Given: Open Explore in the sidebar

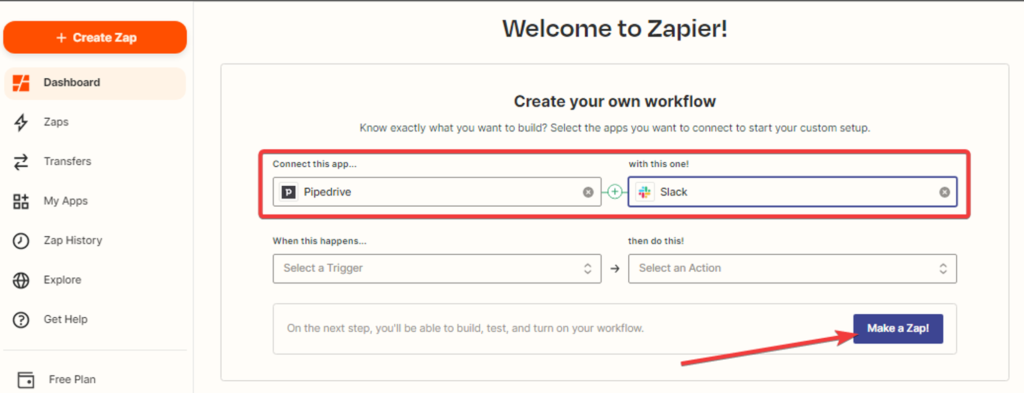Looking at the screenshot, I should (x=62, y=280).
